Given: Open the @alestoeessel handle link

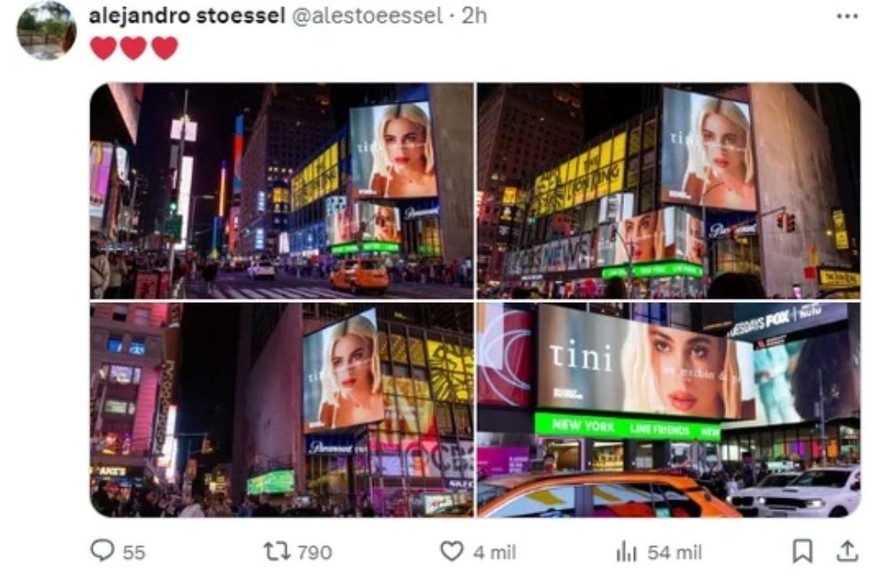Looking at the screenshot, I should [x=367, y=16].
